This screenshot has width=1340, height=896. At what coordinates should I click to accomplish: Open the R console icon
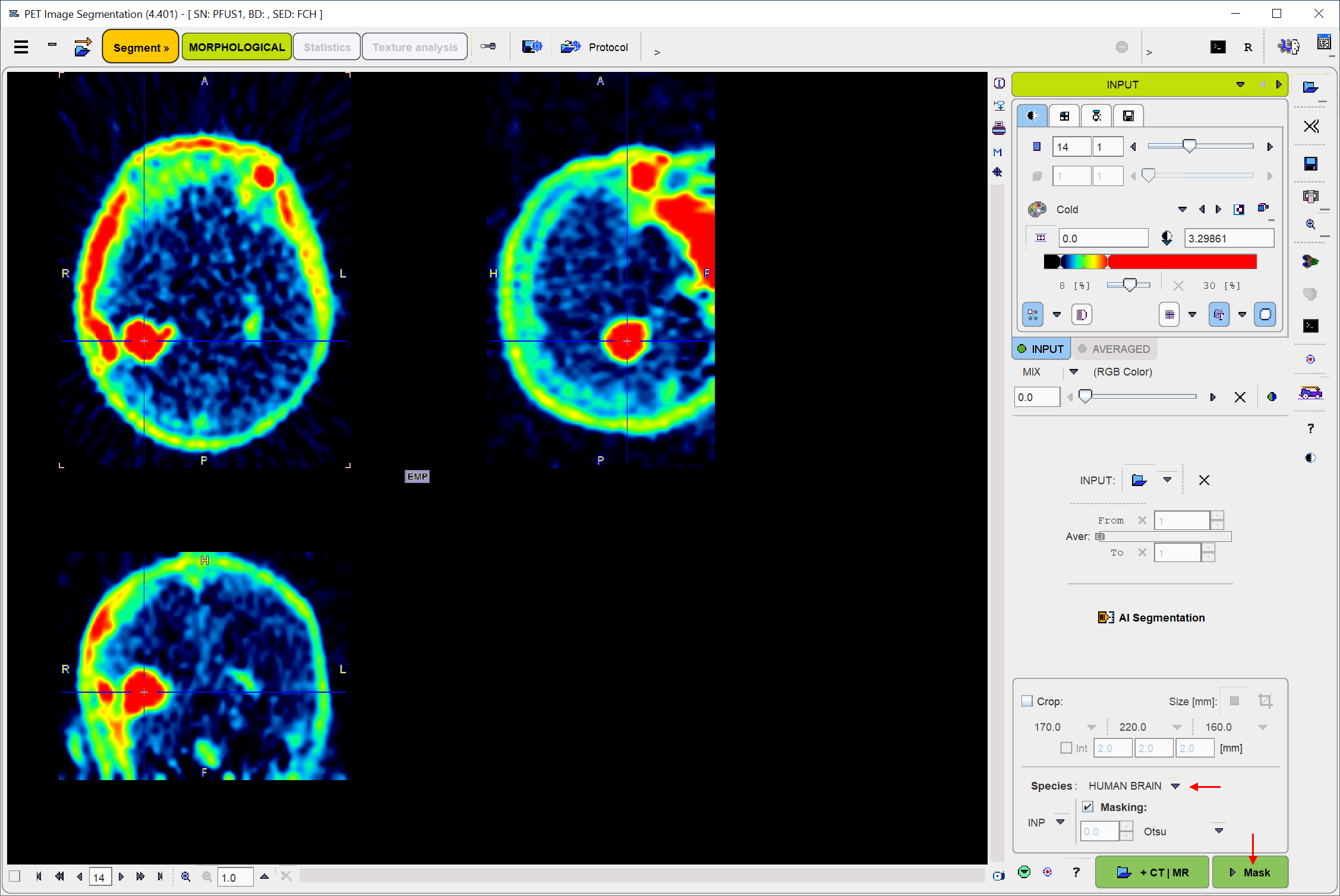[1248, 47]
